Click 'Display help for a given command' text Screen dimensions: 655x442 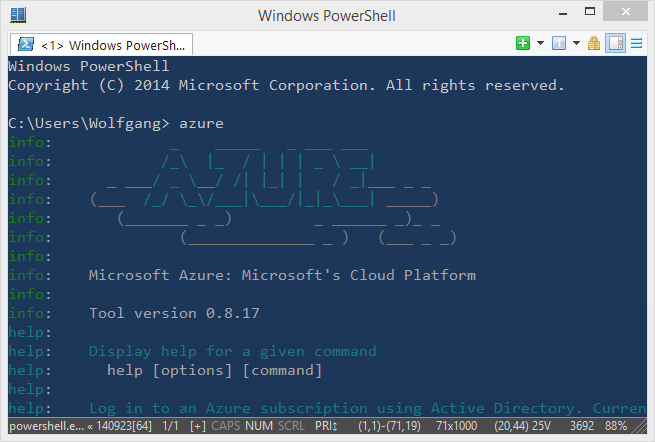[x=233, y=352]
